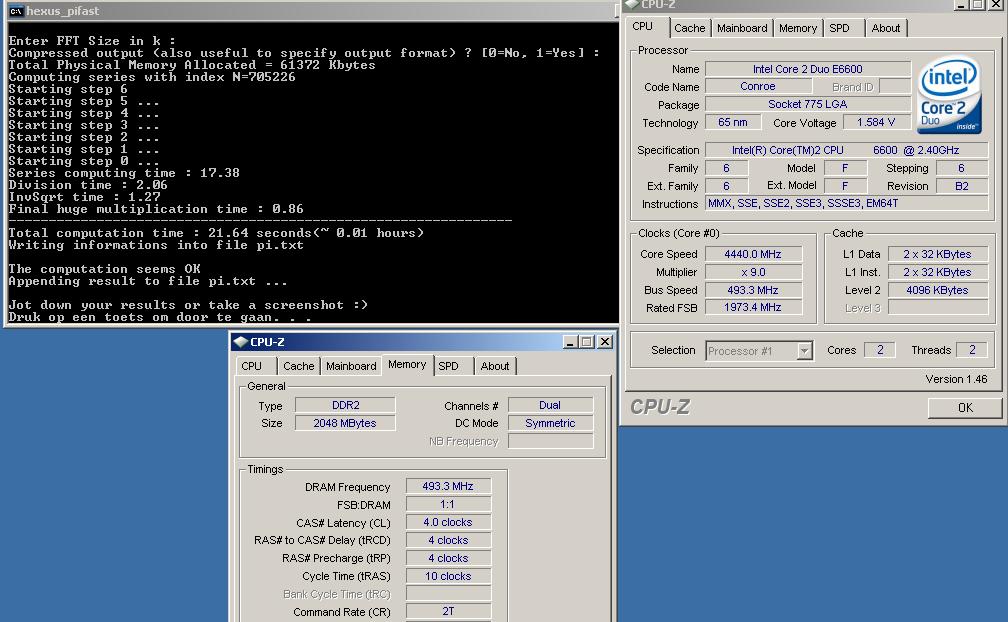Click the memory Type value DDR2
Image resolution: width=1008 pixels, height=622 pixels.
tap(345, 405)
